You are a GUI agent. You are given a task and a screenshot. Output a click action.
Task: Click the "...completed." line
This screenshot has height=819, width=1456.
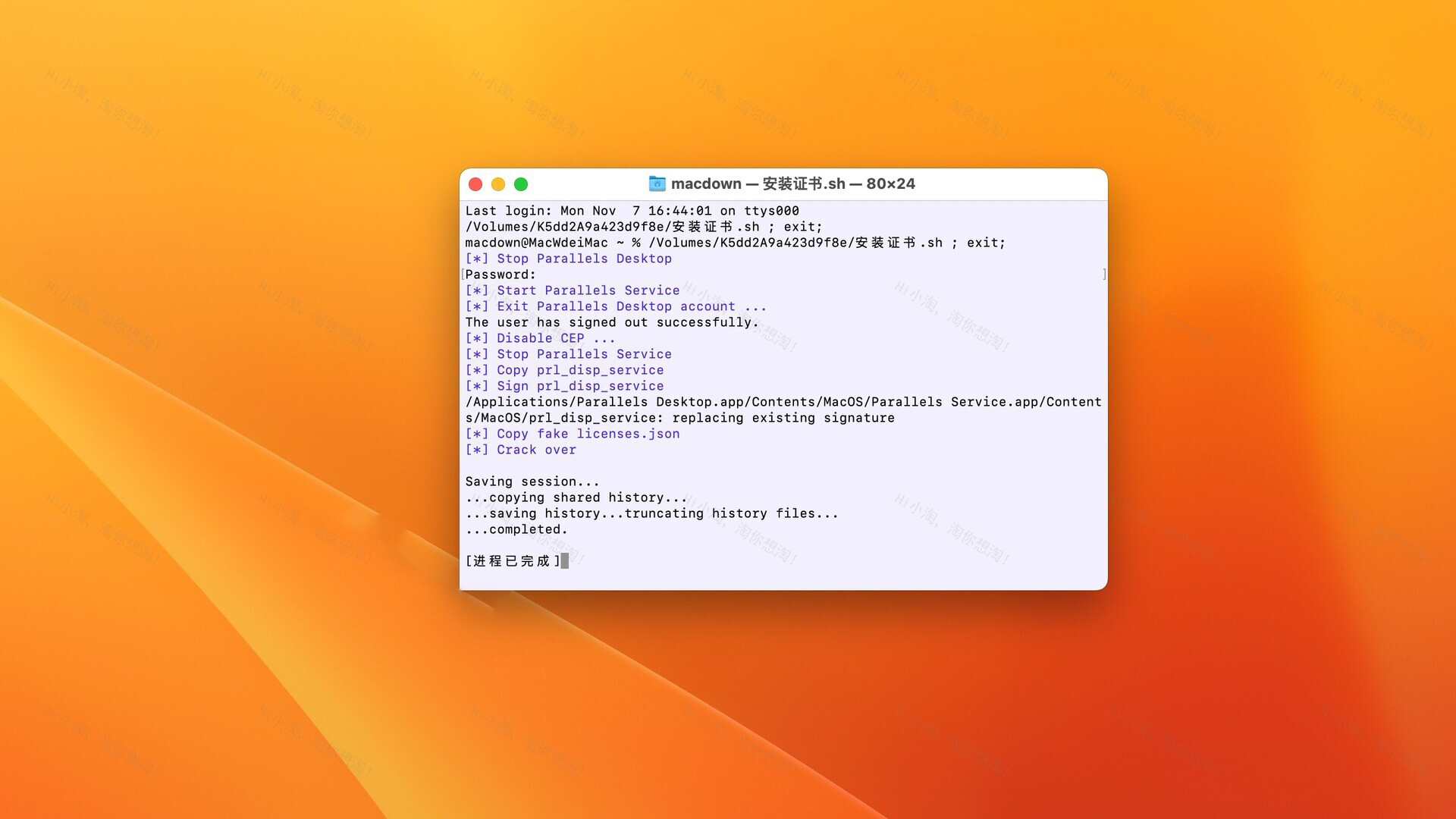516,529
